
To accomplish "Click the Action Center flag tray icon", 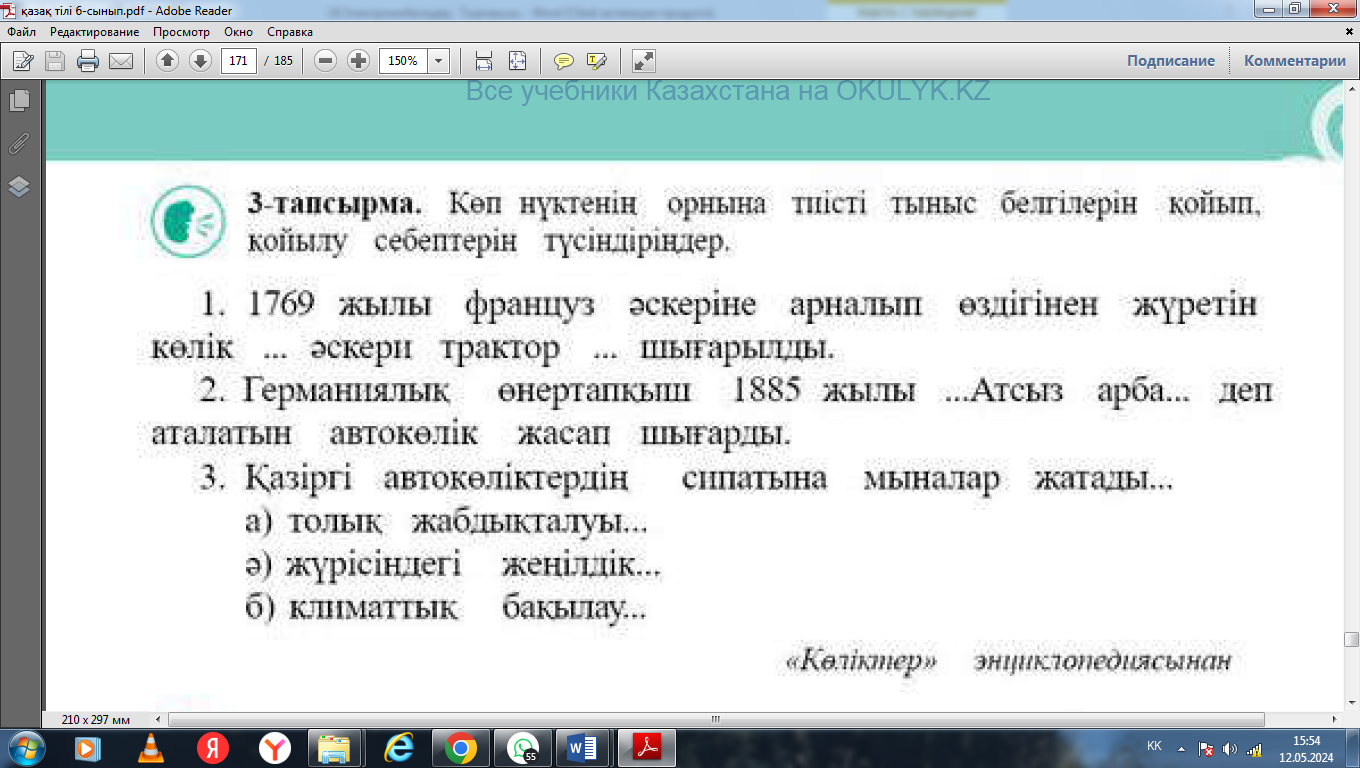I will point(1206,748).
